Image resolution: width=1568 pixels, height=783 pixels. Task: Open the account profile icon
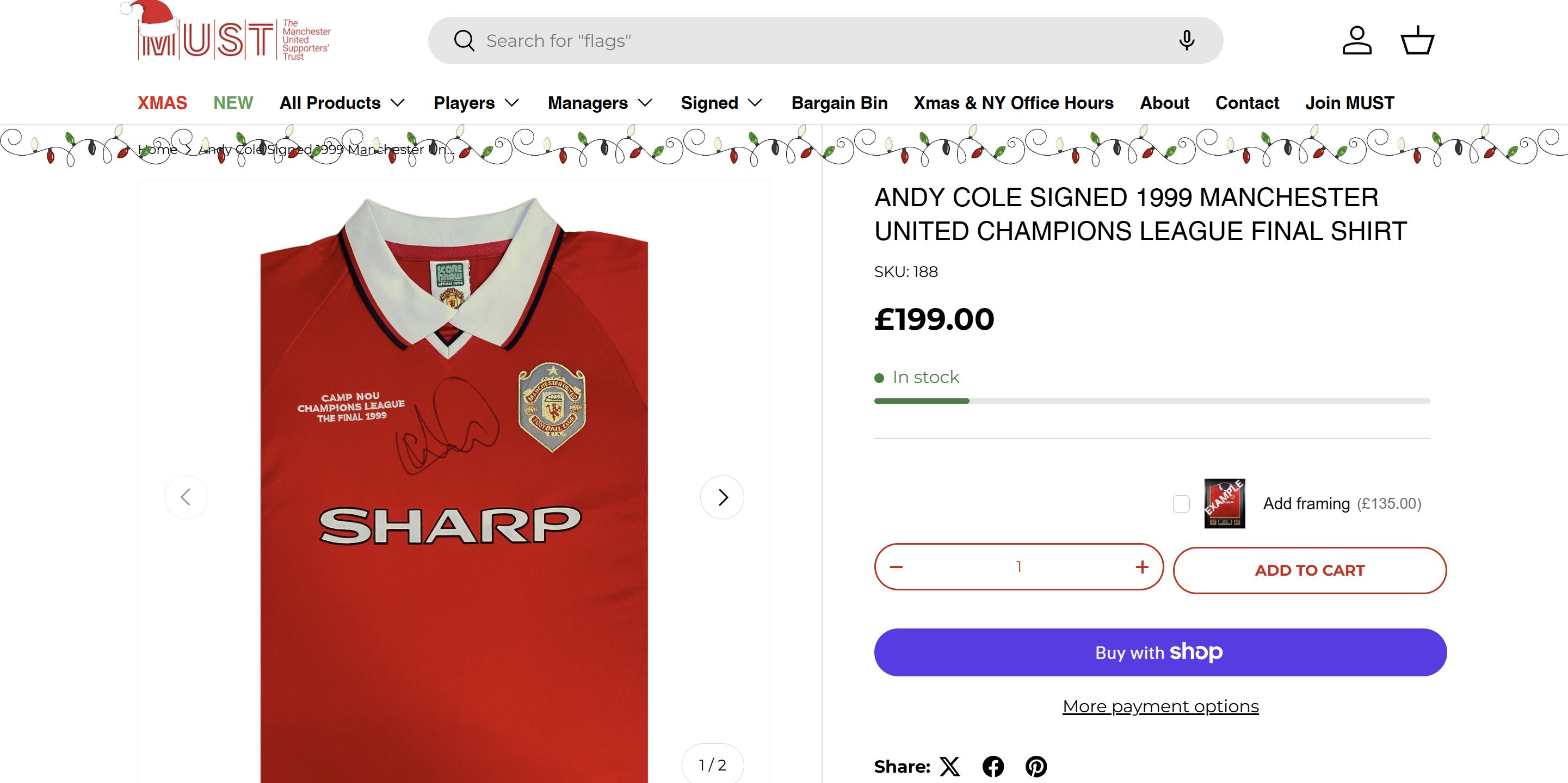point(1357,41)
